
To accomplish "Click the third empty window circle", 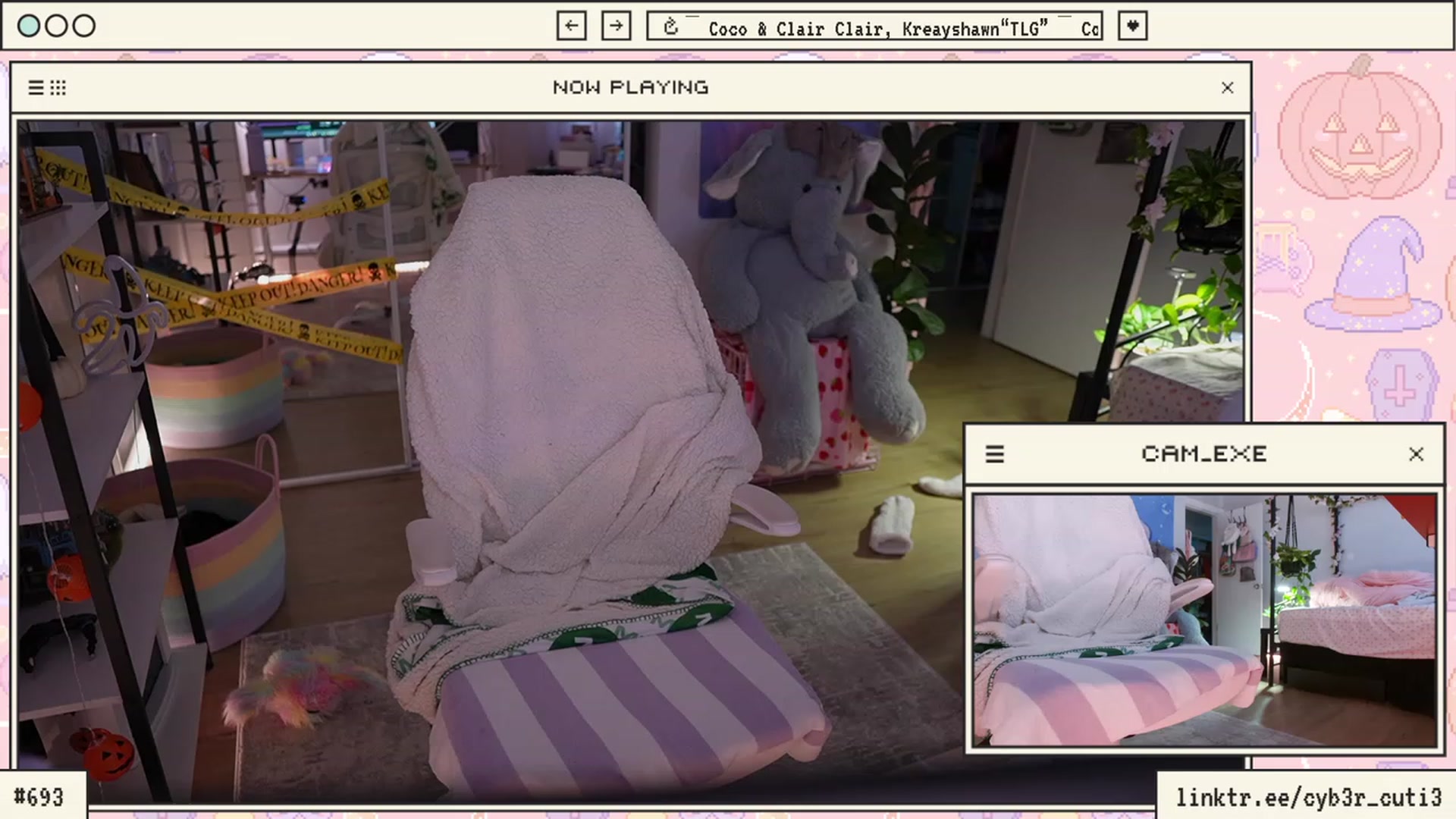I will pos(84,26).
